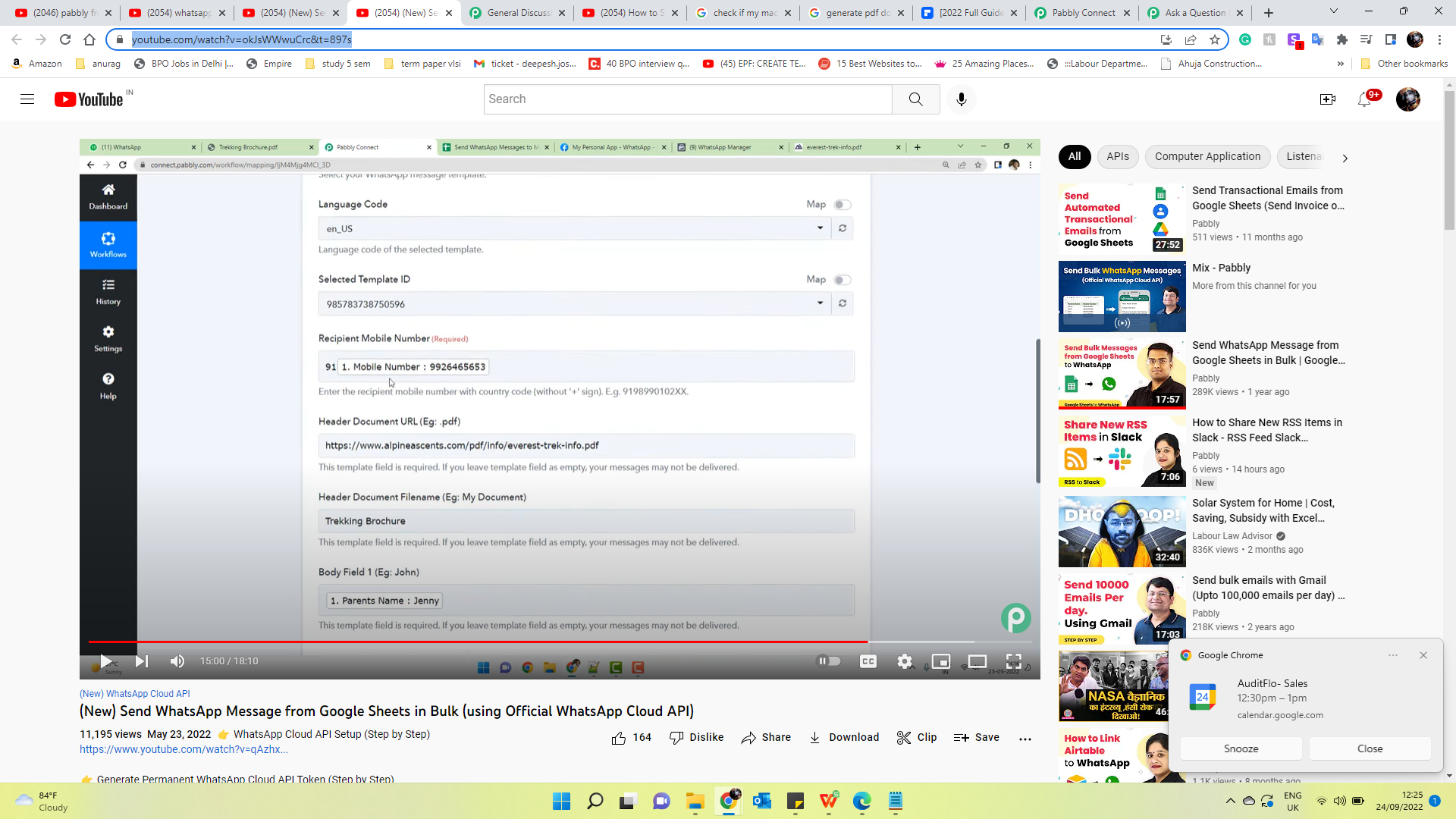
Task: Snooze the AuditFlo- Sales calendar notification
Action: [1241, 749]
